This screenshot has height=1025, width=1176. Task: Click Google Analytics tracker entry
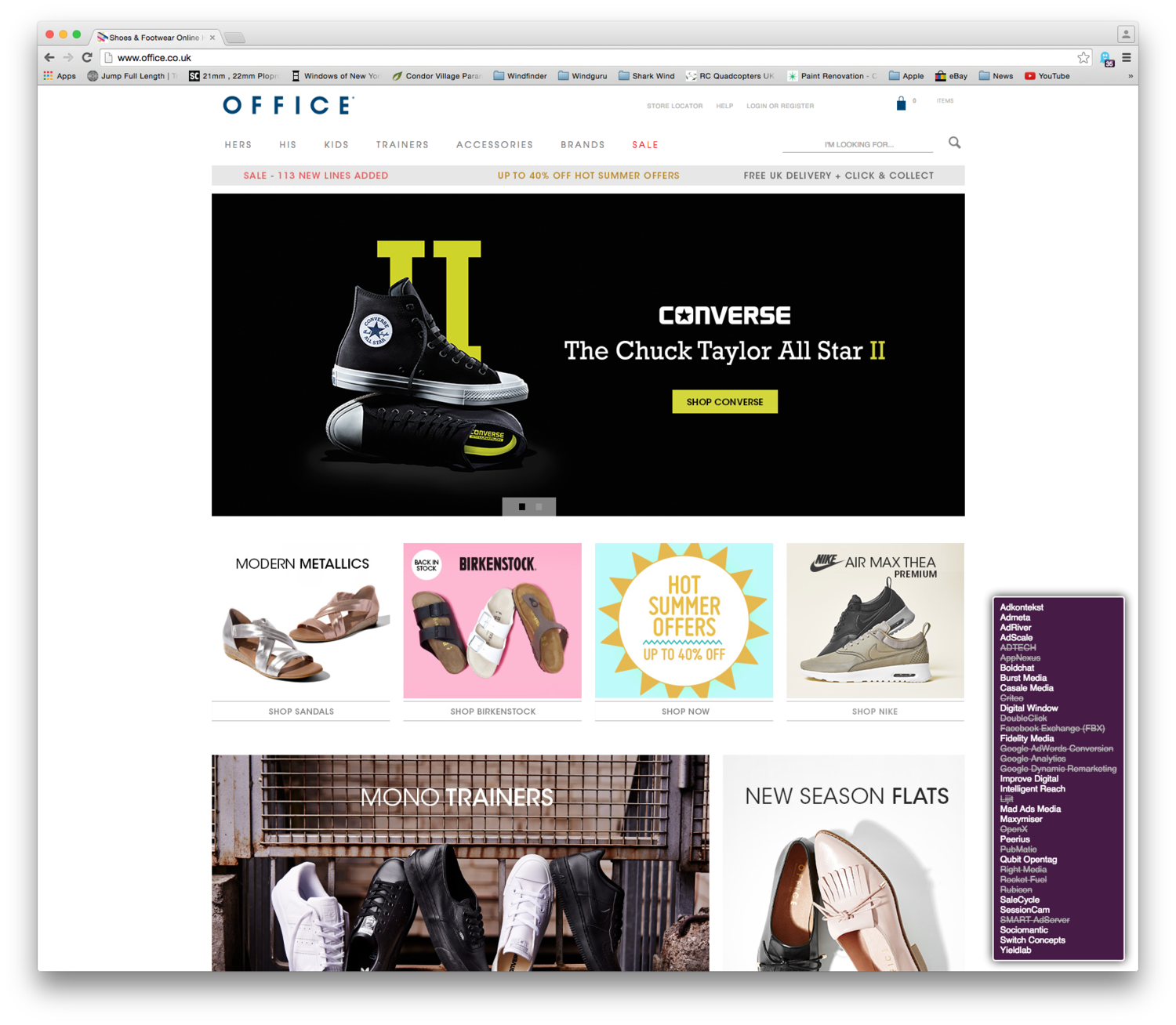pyautogui.click(x=1033, y=759)
